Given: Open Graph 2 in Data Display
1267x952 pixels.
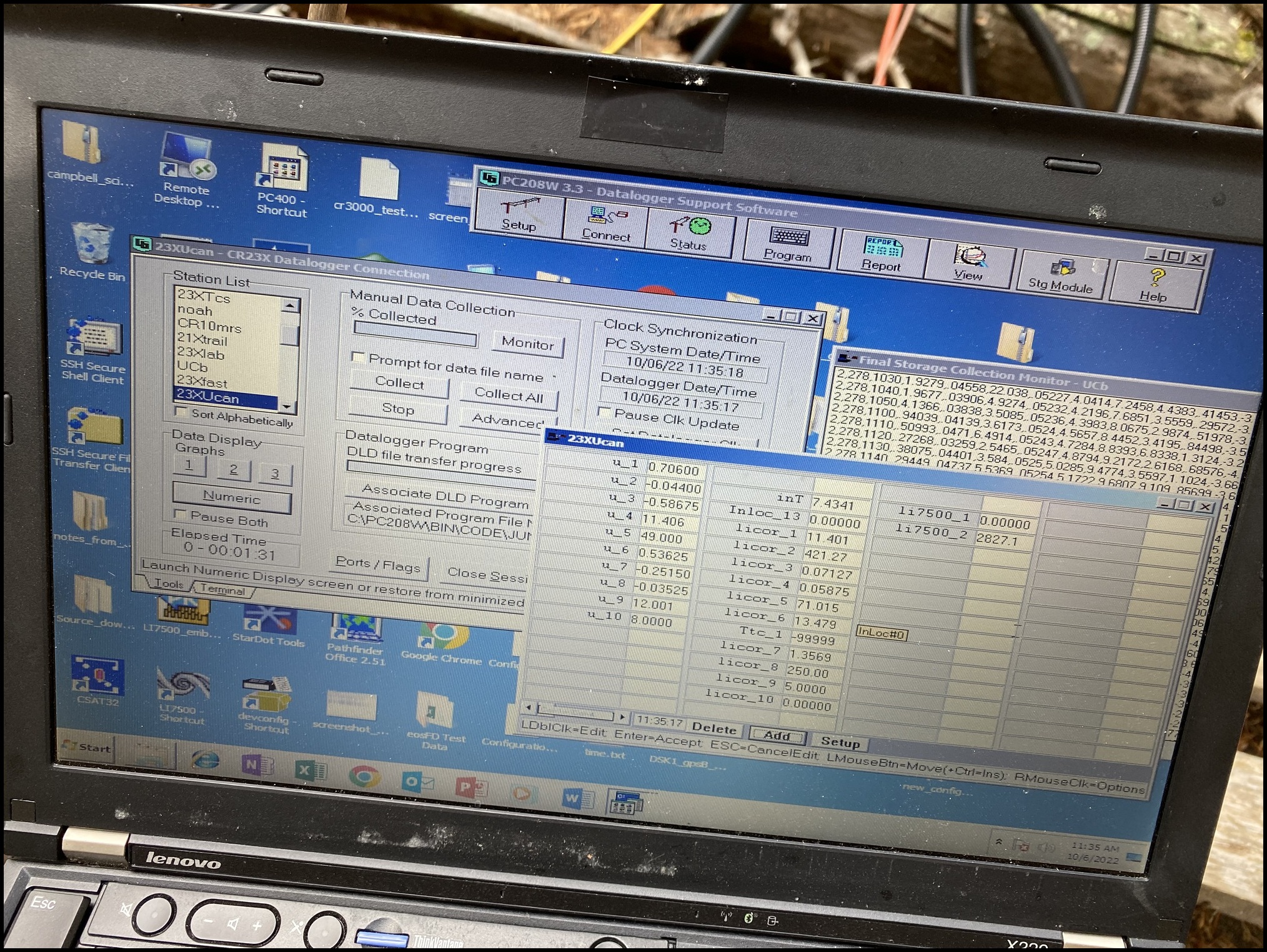Looking at the screenshot, I should point(233,469).
